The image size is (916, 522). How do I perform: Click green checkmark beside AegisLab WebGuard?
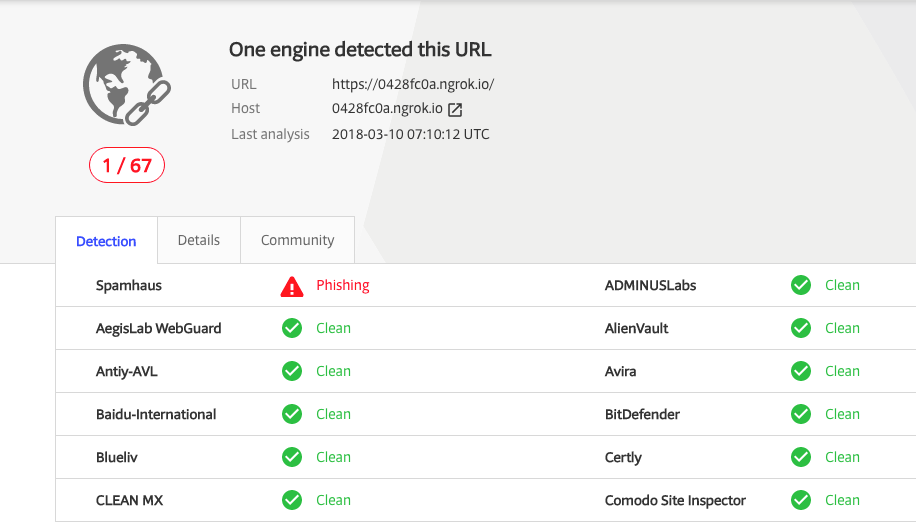[x=292, y=328]
